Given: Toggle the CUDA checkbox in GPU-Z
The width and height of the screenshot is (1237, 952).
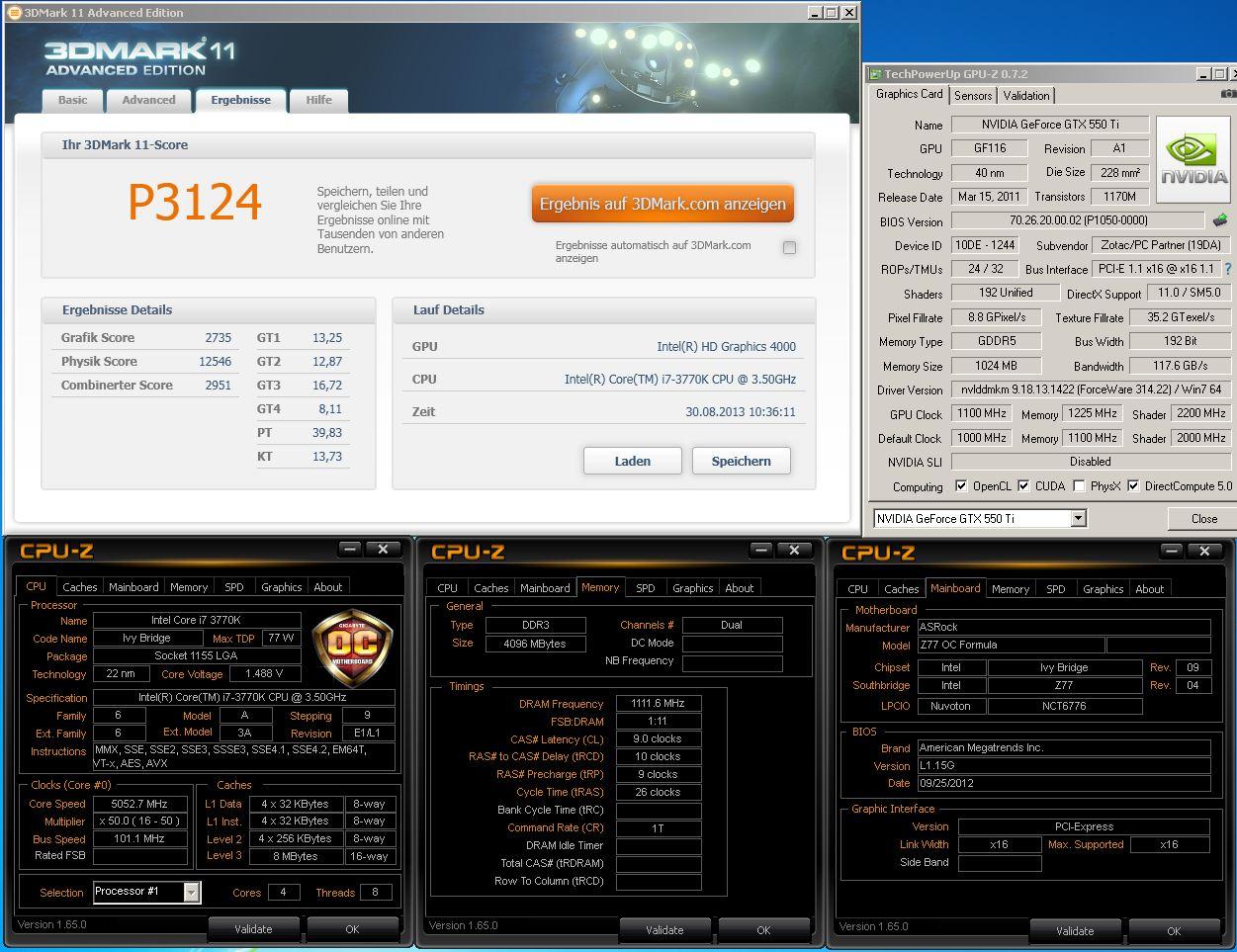Looking at the screenshot, I should (1023, 485).
